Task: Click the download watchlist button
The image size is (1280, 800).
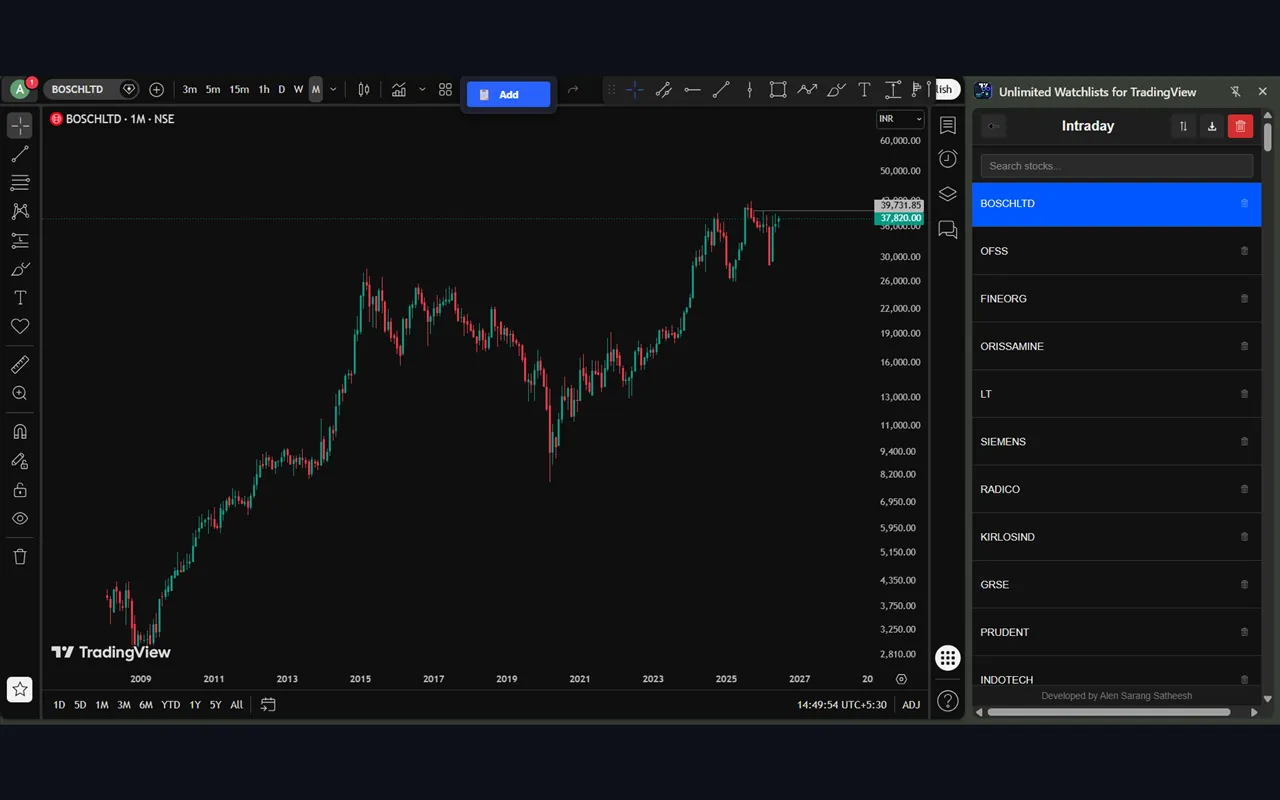Action: (x=1212, y=126)
